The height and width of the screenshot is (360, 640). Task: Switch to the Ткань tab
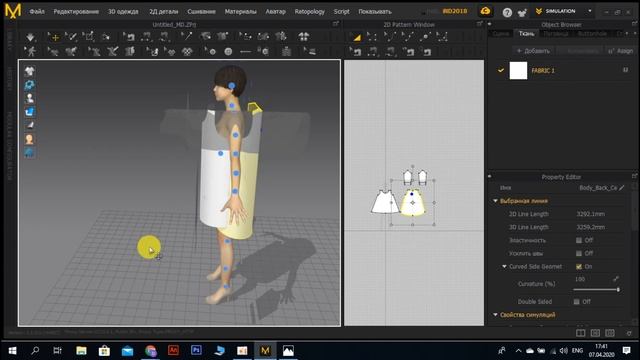(526, 34)
